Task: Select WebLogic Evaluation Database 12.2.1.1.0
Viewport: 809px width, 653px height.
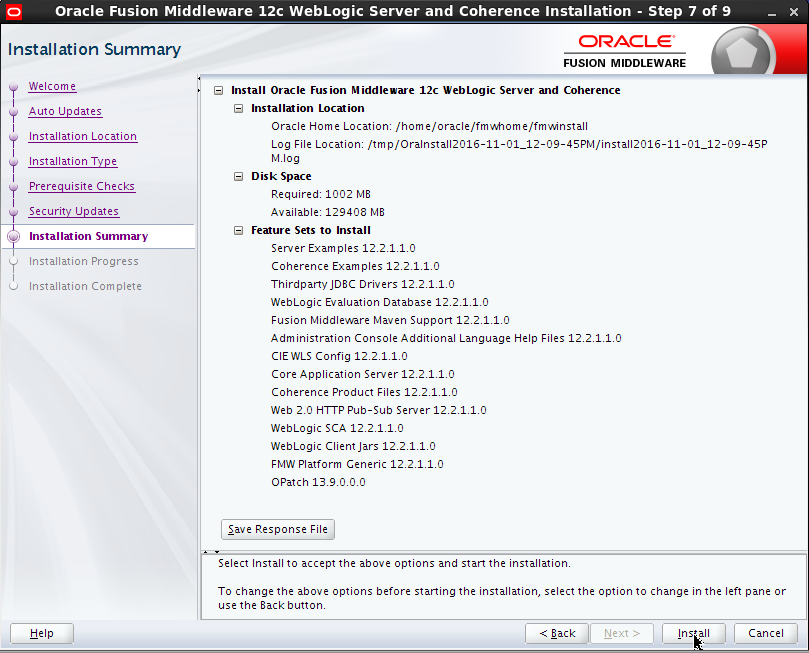Action: [x=380, y=303]
